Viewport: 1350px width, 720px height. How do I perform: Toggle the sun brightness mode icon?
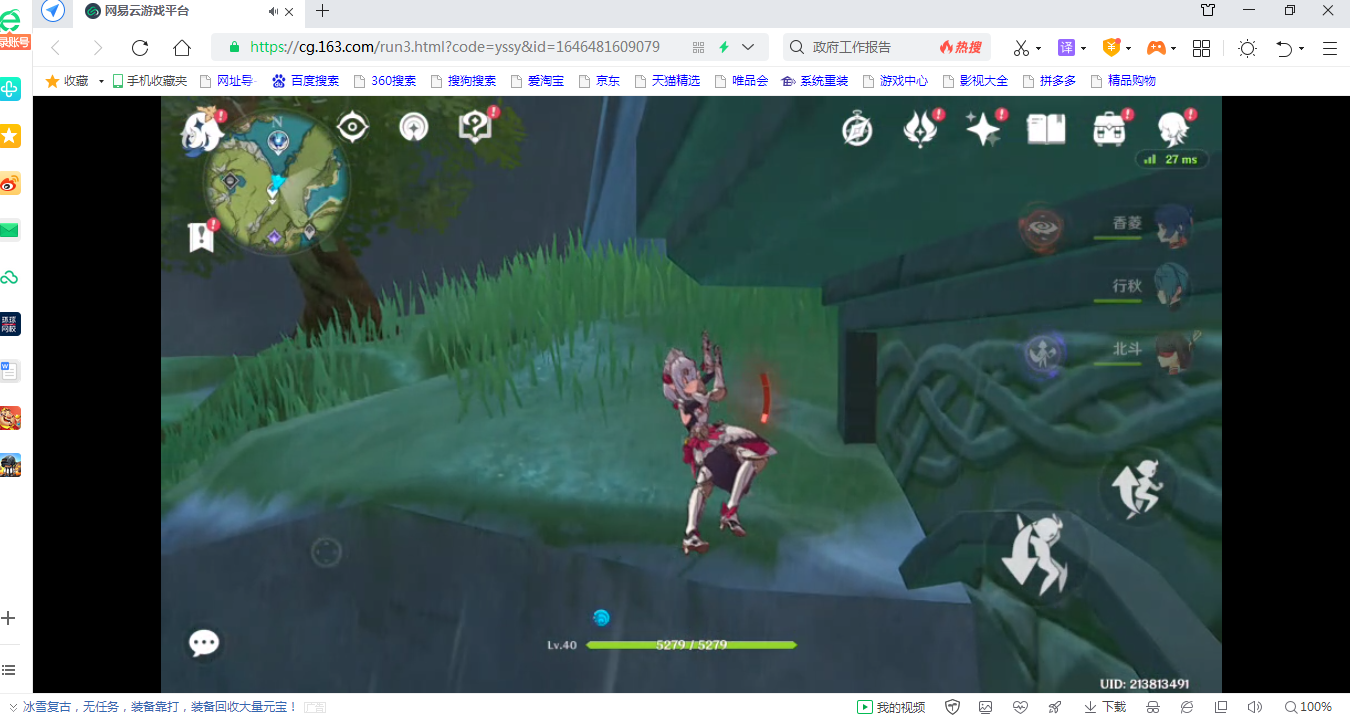(x=1247, y=48)
